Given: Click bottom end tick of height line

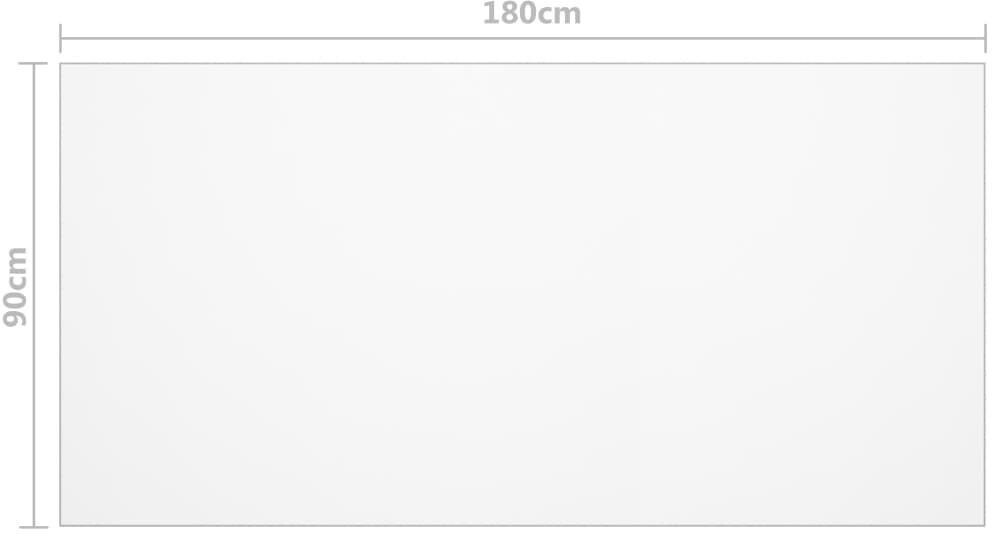Looking at the screenshot, I should click(x=33, y=527).
